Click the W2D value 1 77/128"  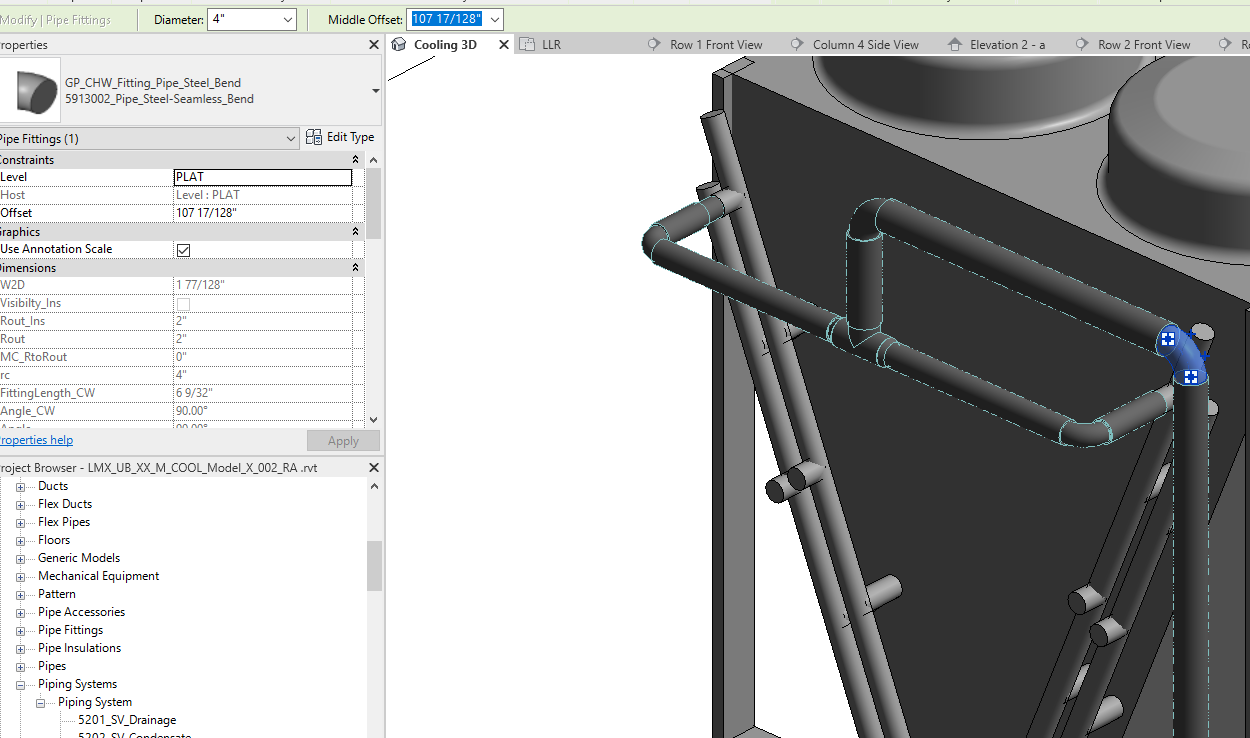click(x=263, y=285)
